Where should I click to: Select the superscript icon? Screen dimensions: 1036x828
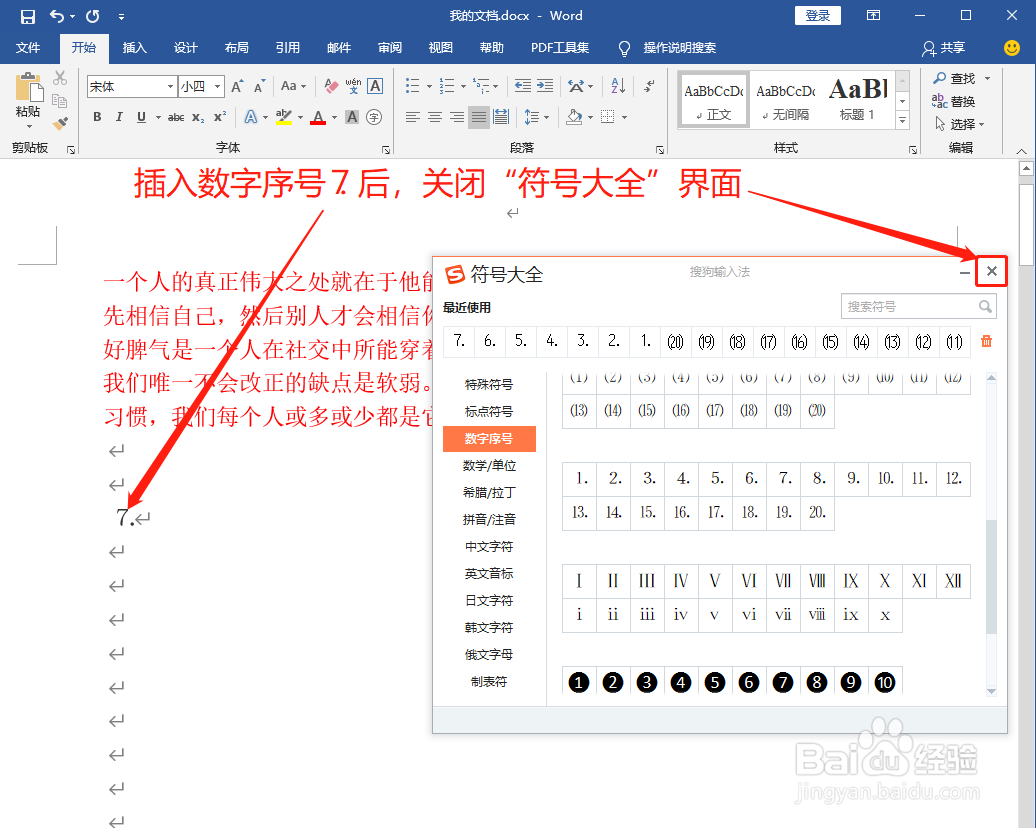point(218,117)
